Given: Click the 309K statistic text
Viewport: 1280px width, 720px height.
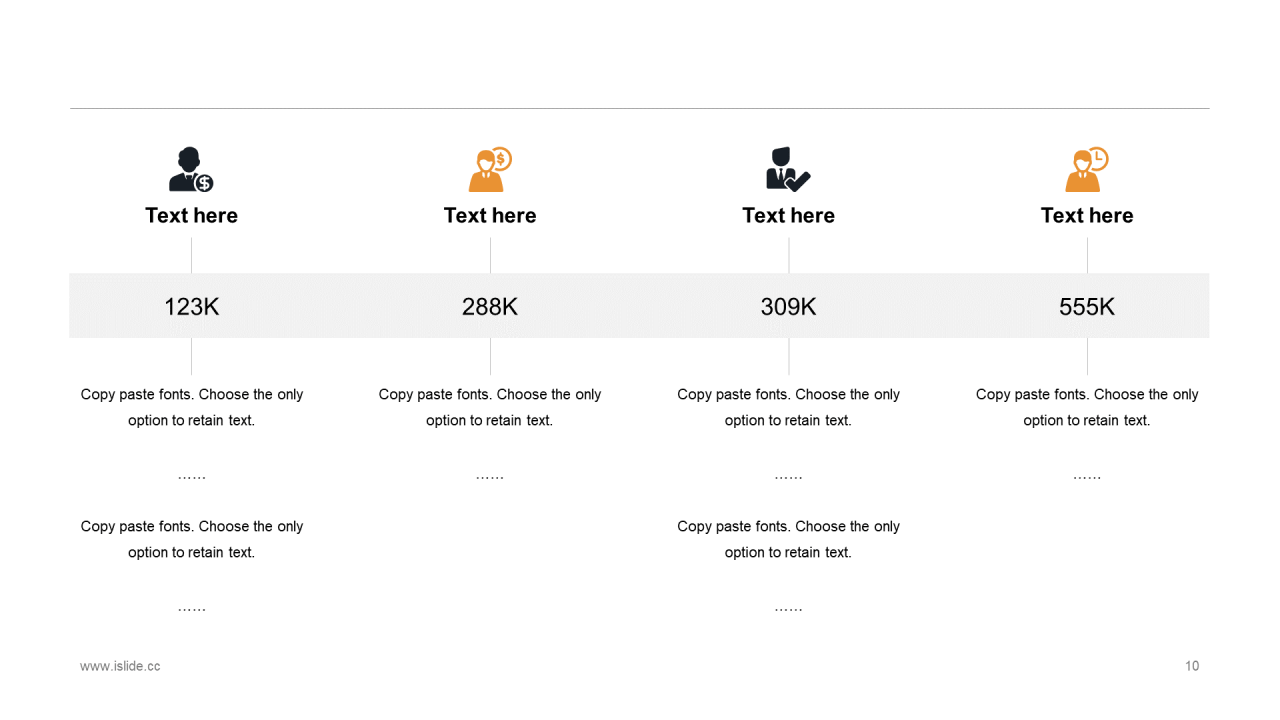Looking at the screenshot, I should point(788,307).
